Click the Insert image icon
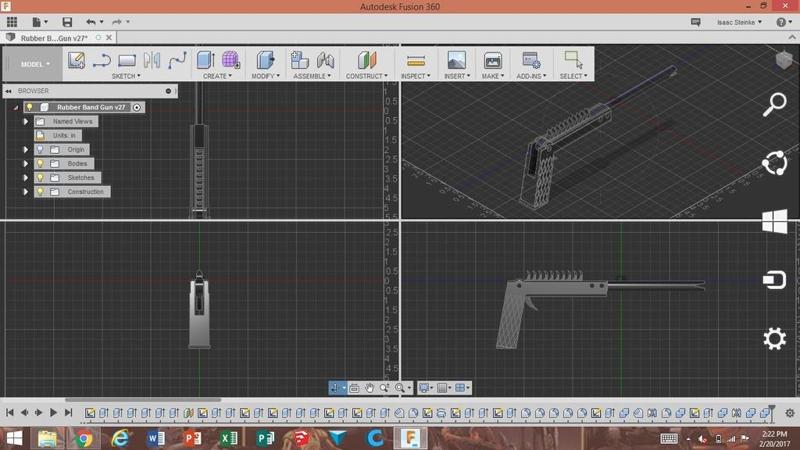This screenshot has height=450, width=800. click(456, 60)
